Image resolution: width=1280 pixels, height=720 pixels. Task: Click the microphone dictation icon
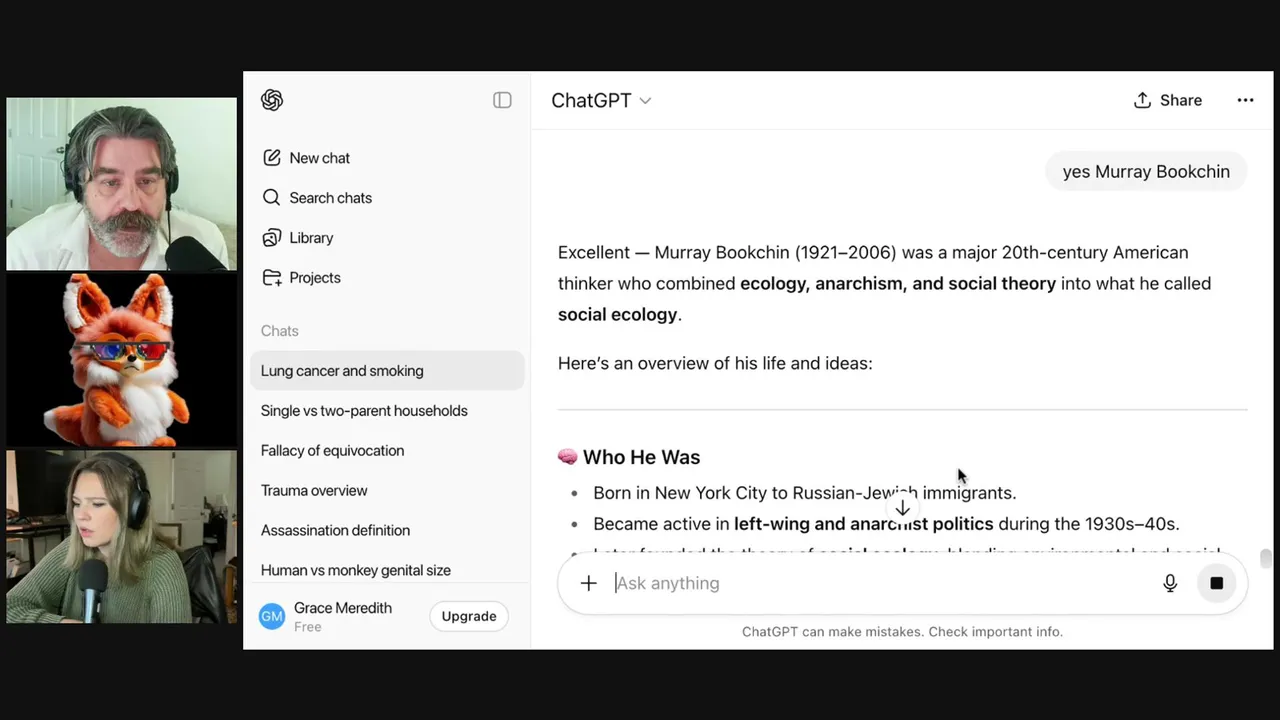pos(1170,583)
